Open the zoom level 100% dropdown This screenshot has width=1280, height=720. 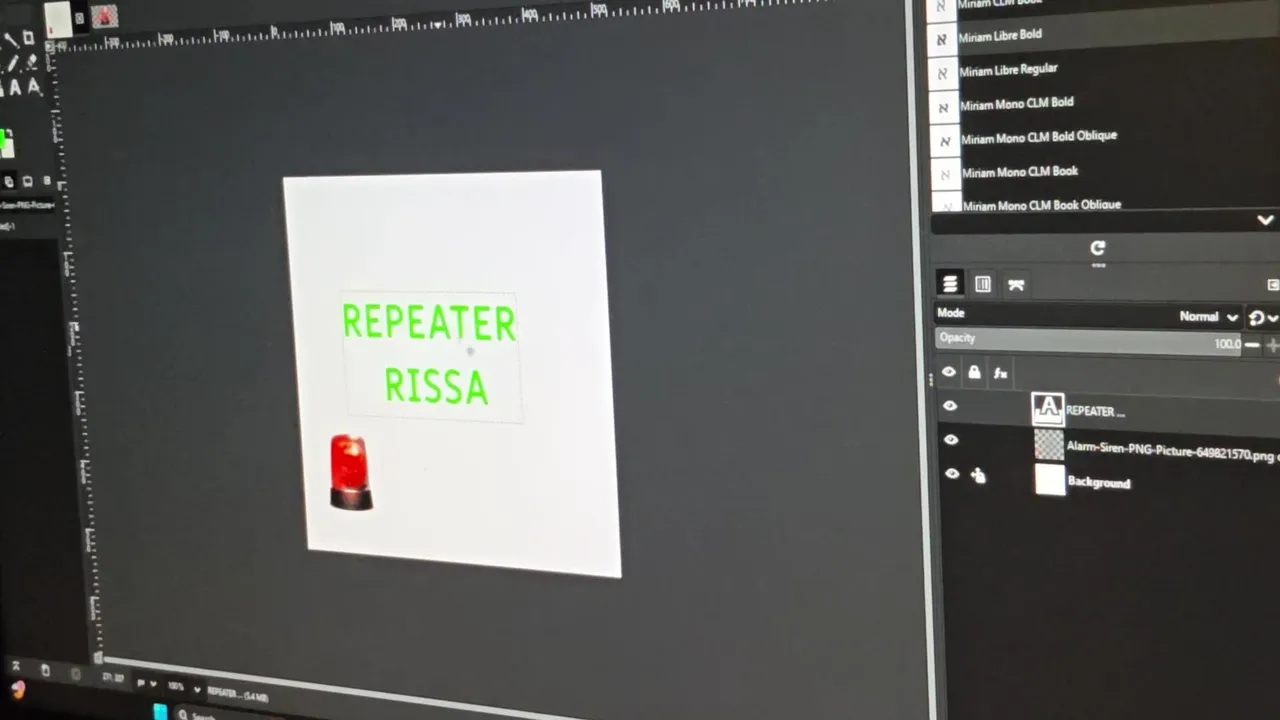[x=184, y=689]
